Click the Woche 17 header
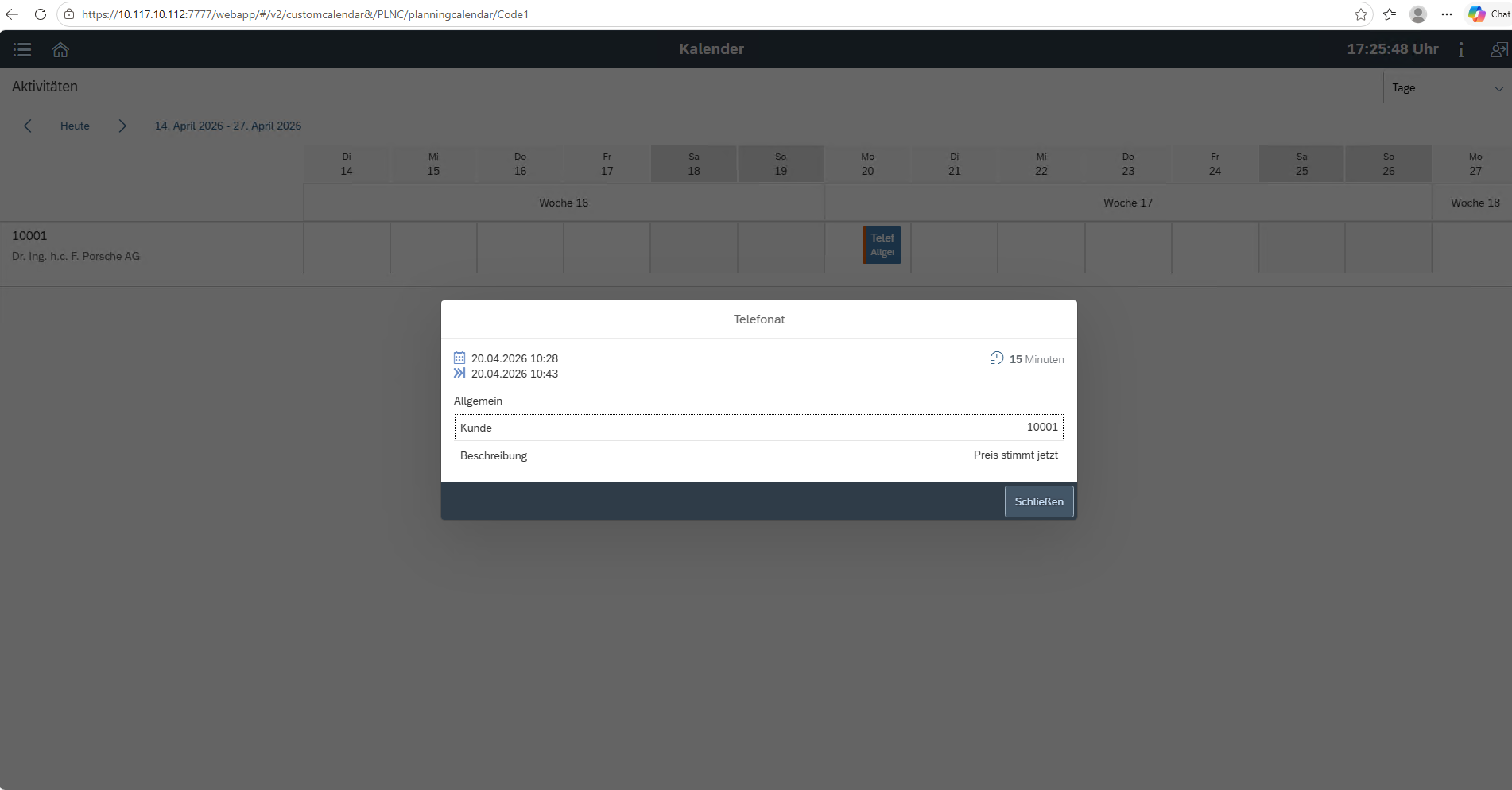Screen dimensions: 1512x790 tap(1128, 203)
